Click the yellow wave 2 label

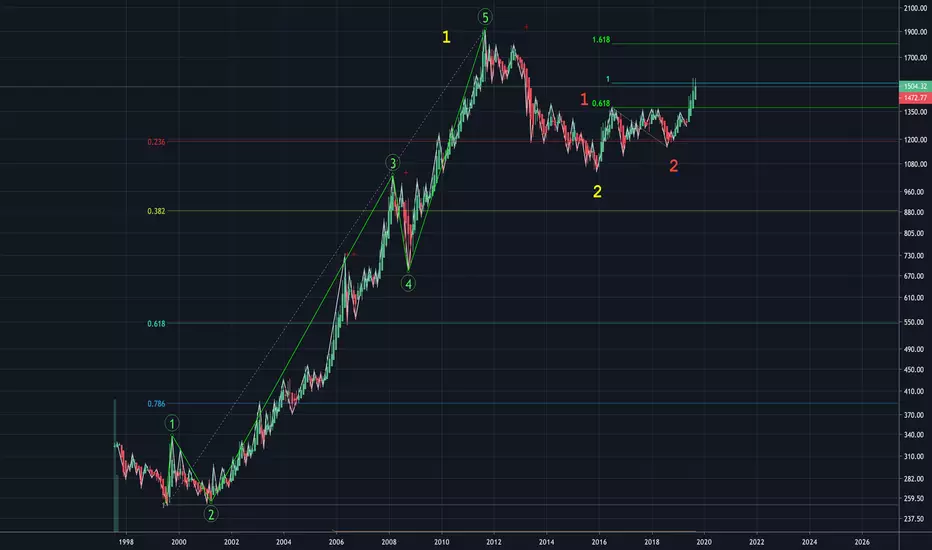[x=597, y=191]
